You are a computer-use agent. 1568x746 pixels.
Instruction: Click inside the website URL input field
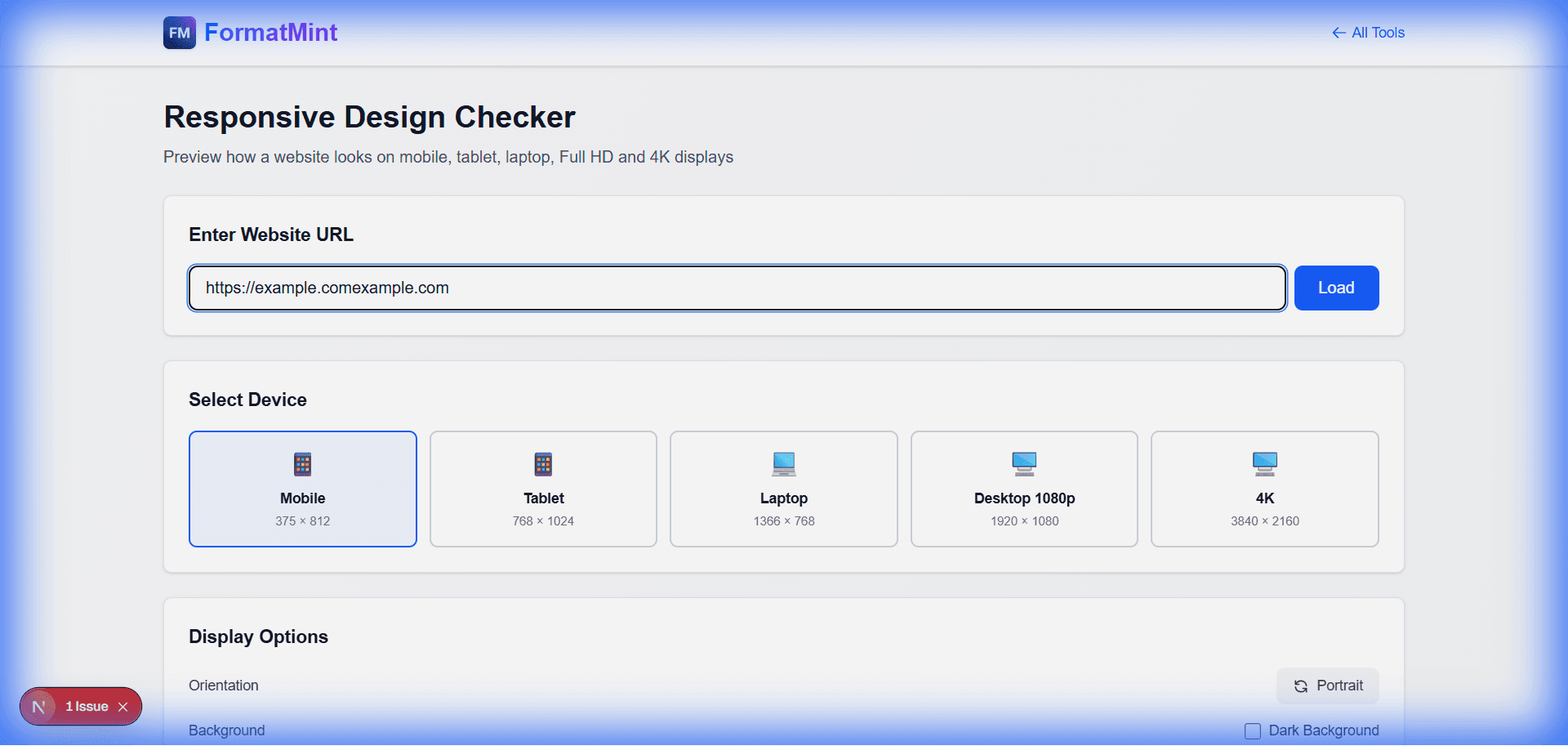(x=735, y=288)
